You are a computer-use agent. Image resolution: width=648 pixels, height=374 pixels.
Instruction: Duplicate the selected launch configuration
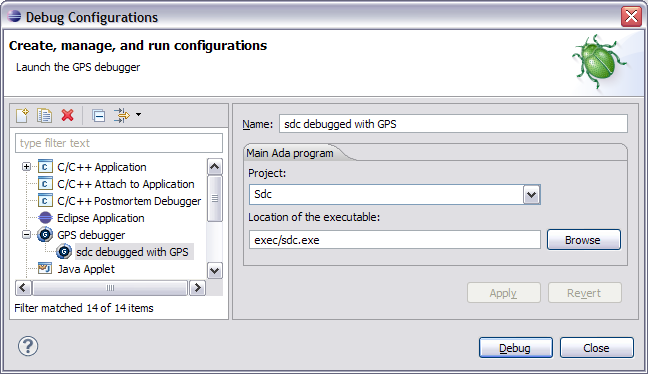44,115
